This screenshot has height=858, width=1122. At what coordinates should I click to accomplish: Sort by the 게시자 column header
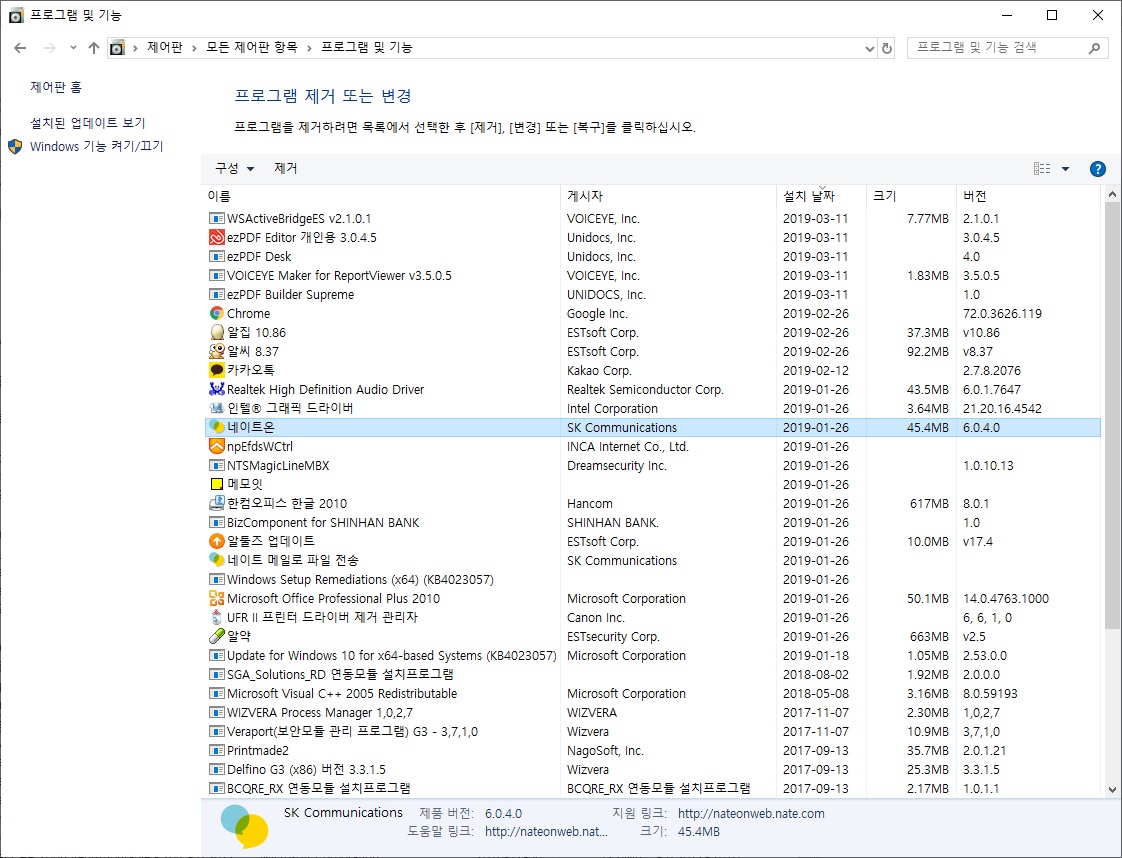point(668,196)
